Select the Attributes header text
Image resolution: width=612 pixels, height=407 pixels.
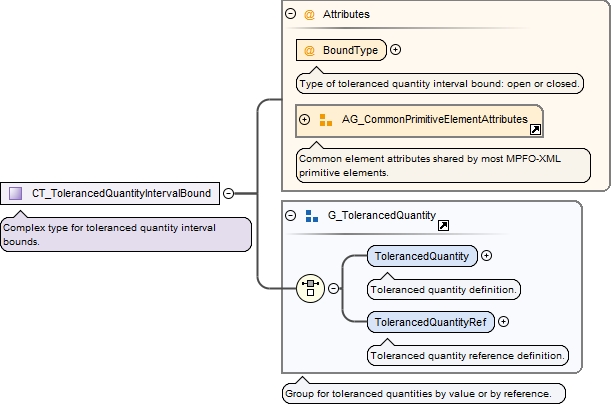346,14
